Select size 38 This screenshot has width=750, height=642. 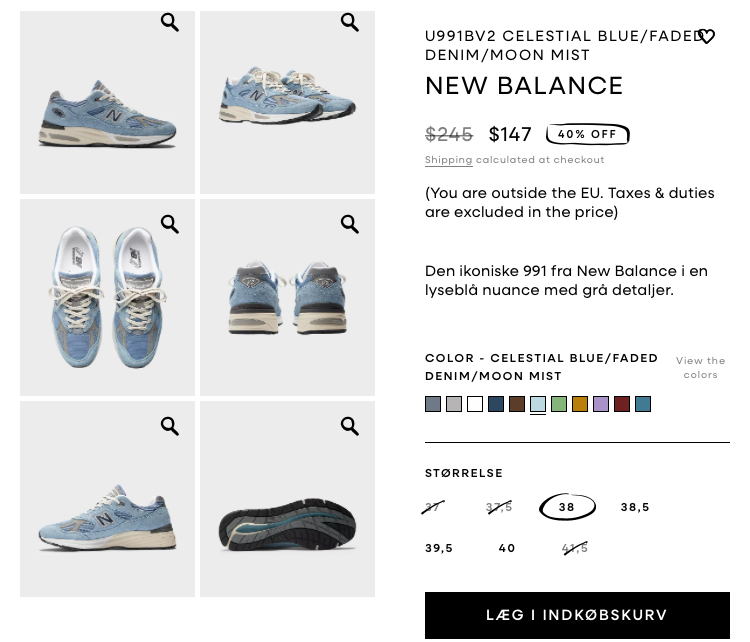coord(567,507)
